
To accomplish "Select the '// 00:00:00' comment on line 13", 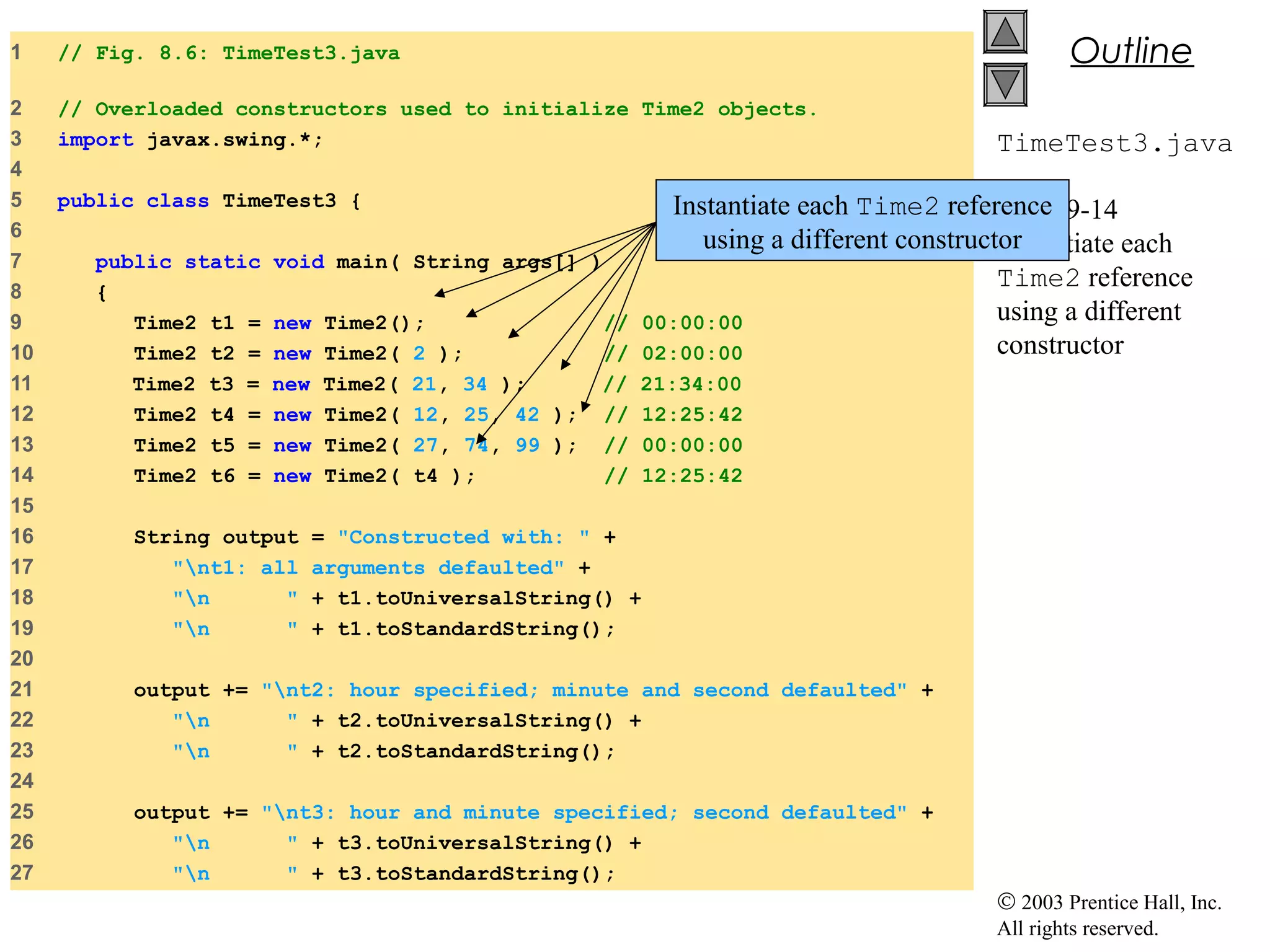I will coord(673,446).
